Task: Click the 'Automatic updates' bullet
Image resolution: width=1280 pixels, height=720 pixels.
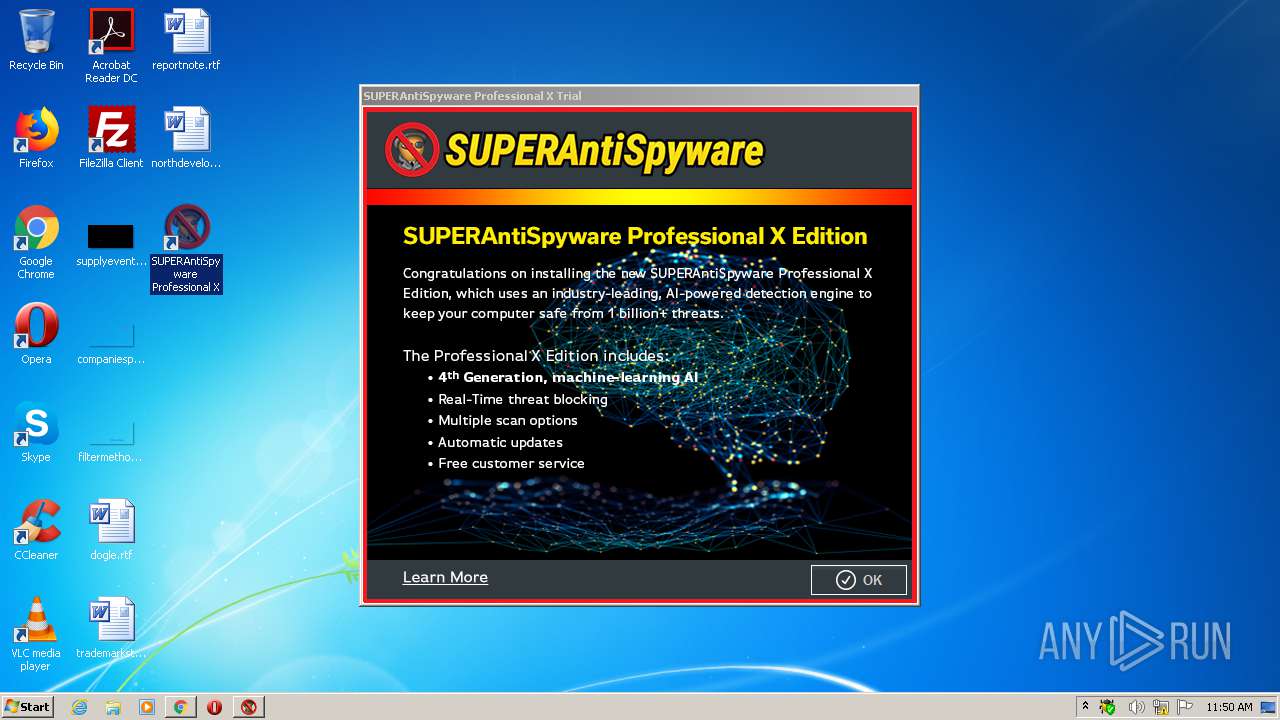Action: (x=500, y=442)
